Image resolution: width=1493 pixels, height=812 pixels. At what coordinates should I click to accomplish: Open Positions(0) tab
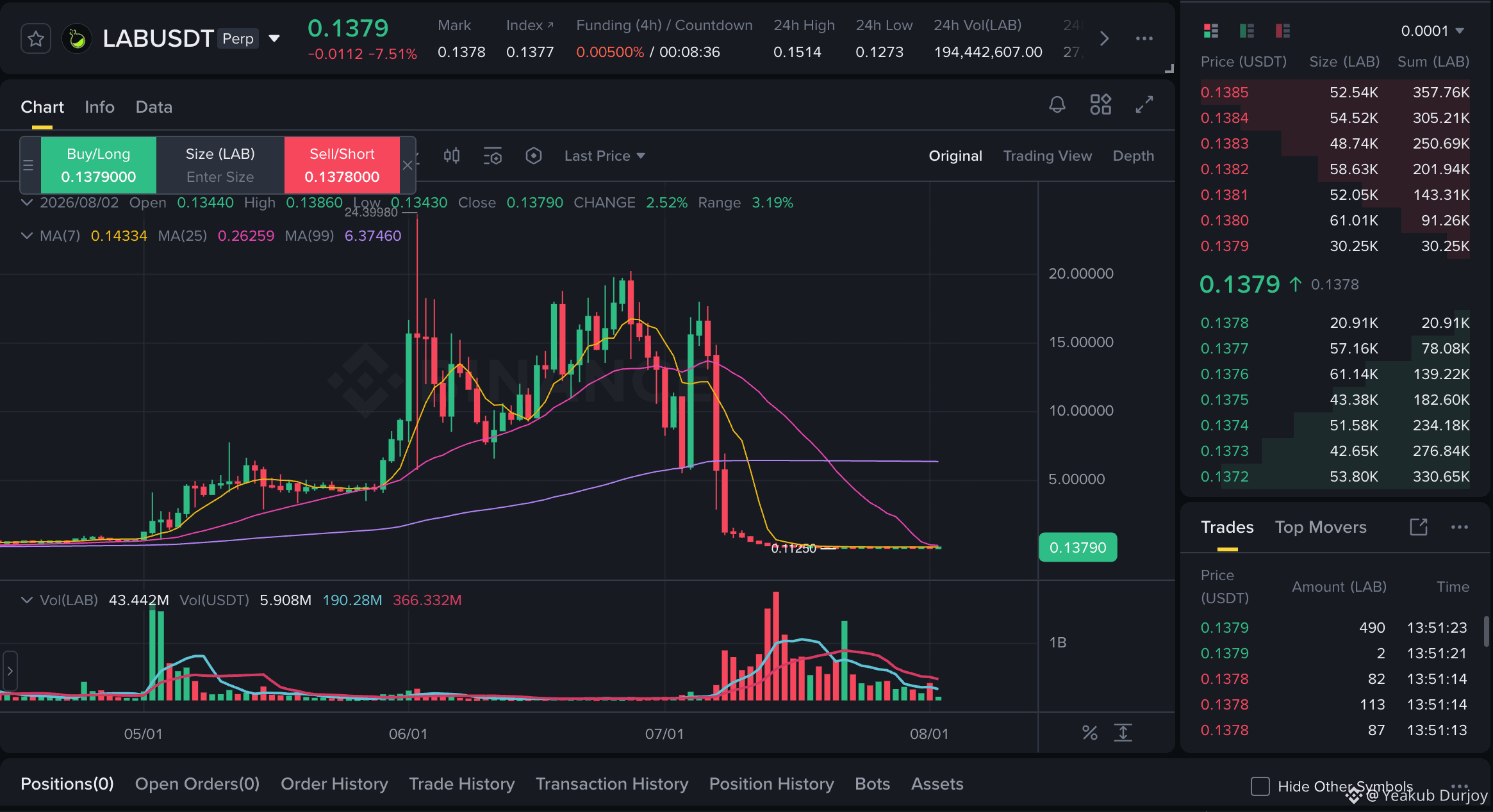click(x=67, y=784)
